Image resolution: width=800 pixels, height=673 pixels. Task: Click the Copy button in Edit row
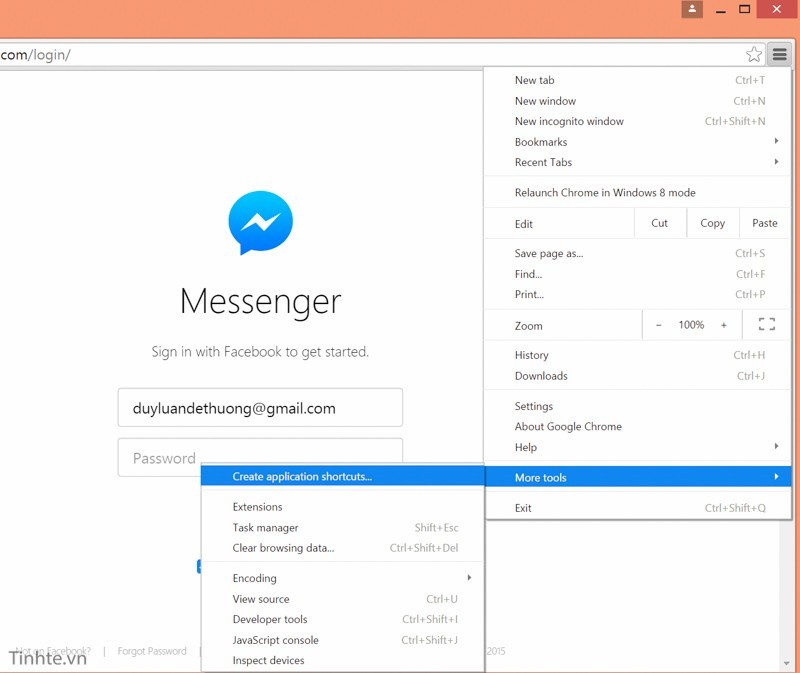click(x=712, y=223)
